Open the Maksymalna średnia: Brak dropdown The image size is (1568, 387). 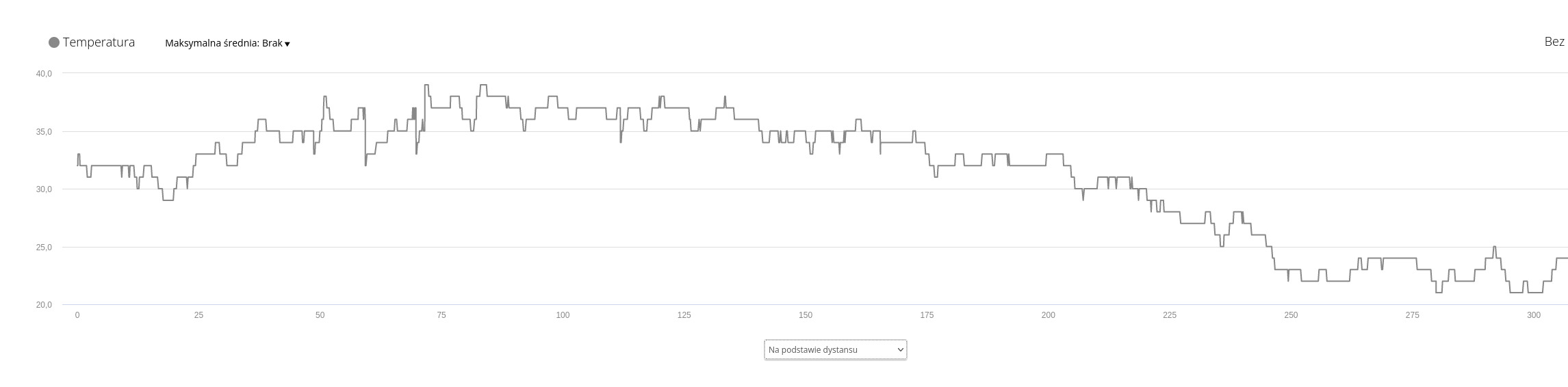coord(227,43)
